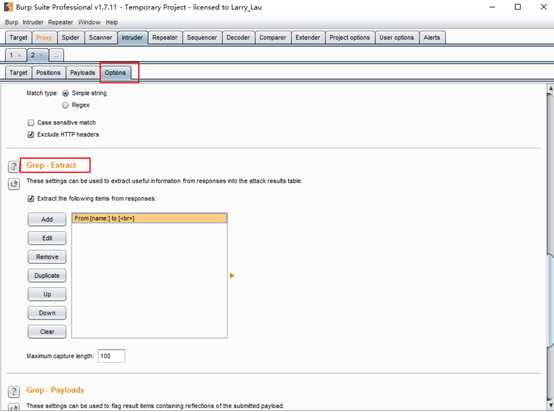Click Edit button for extract item
This screenshot has width=554, height=412.
[x=47, y=238]
